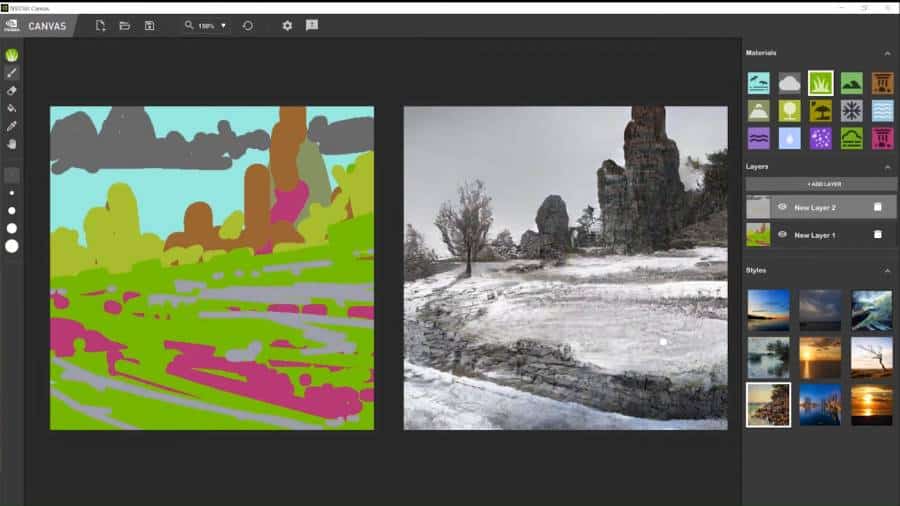Screen dimensions: 900x506
Task: Delete New Layer 2 with trash icon
Action: [x=877, y=207]
